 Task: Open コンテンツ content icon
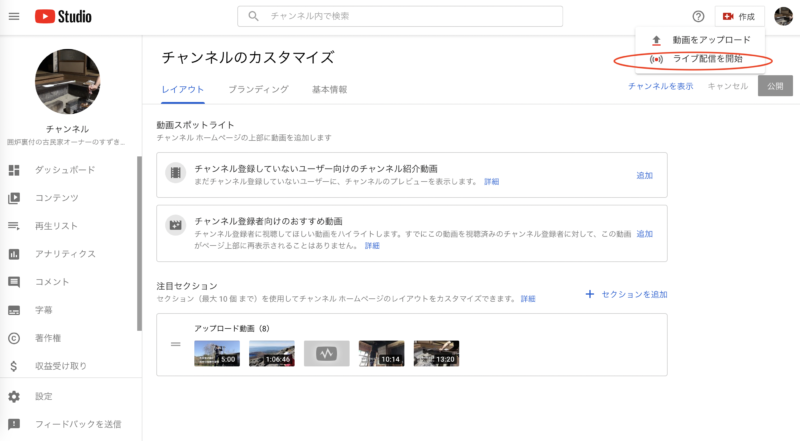(14, 198)
